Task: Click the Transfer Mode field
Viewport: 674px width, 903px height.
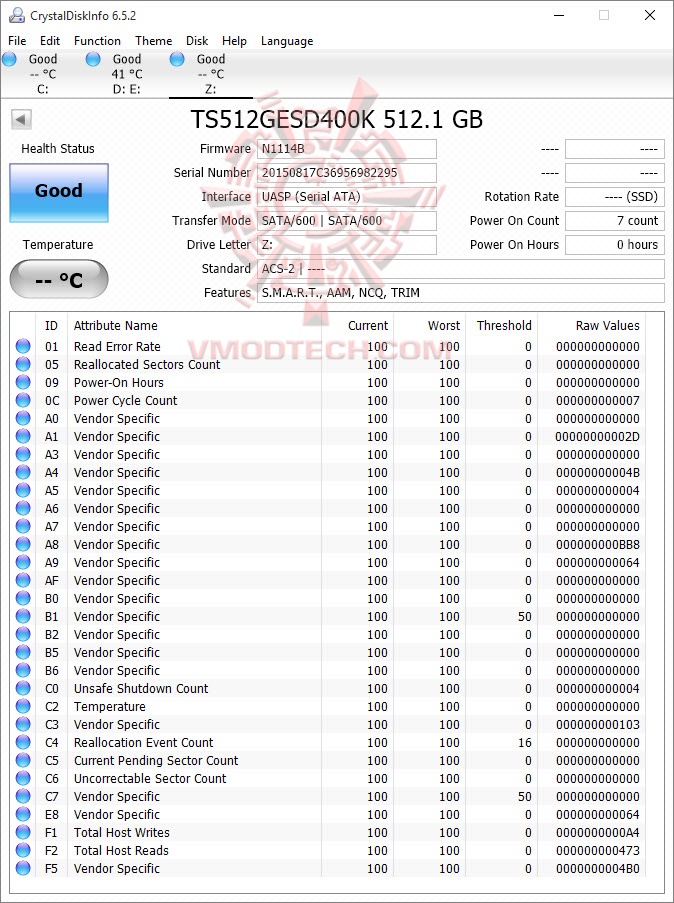Action: coord(346,221)
